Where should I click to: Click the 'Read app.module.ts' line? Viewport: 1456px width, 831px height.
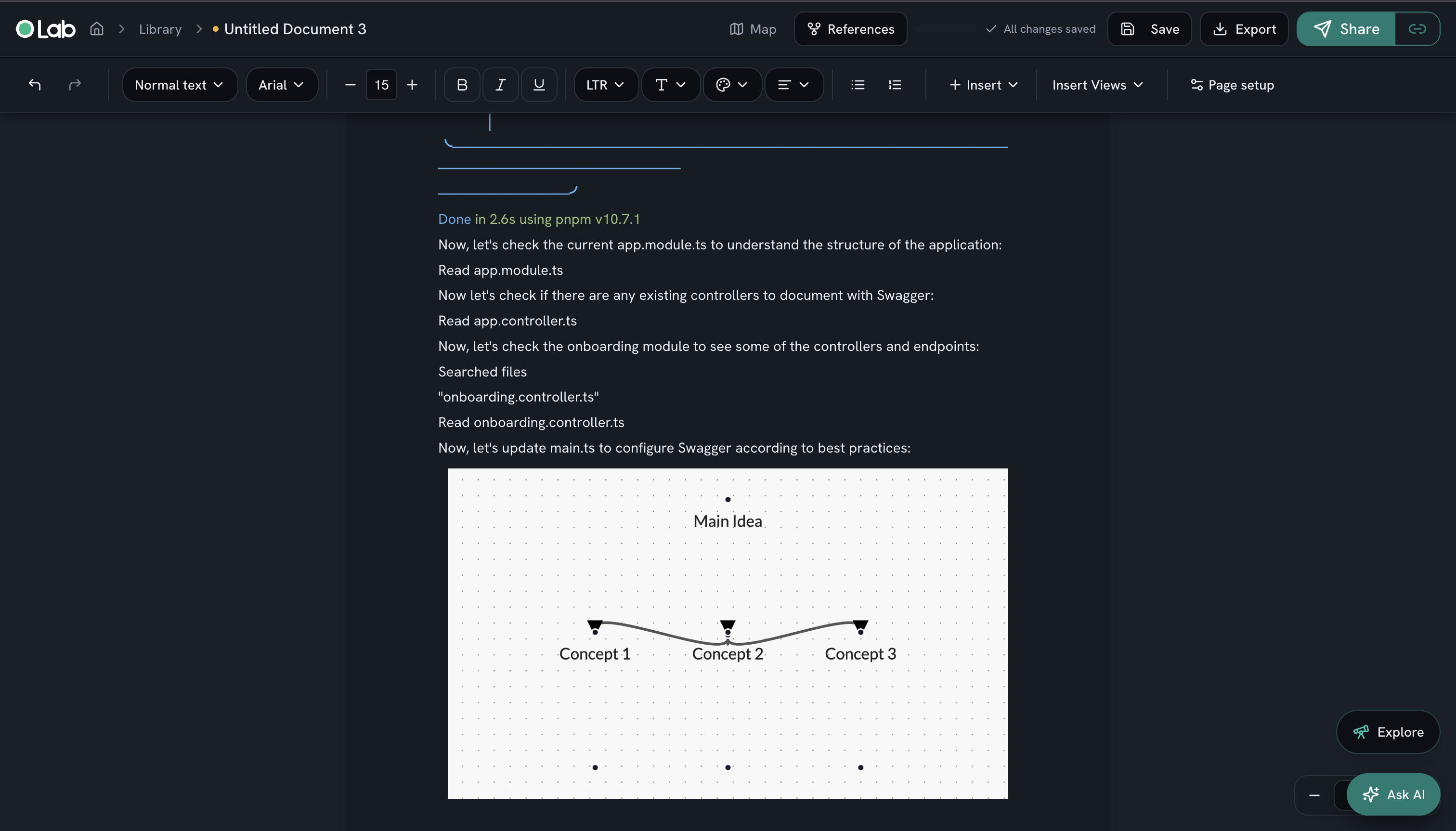pyautogui.click(x=501, y=270)
